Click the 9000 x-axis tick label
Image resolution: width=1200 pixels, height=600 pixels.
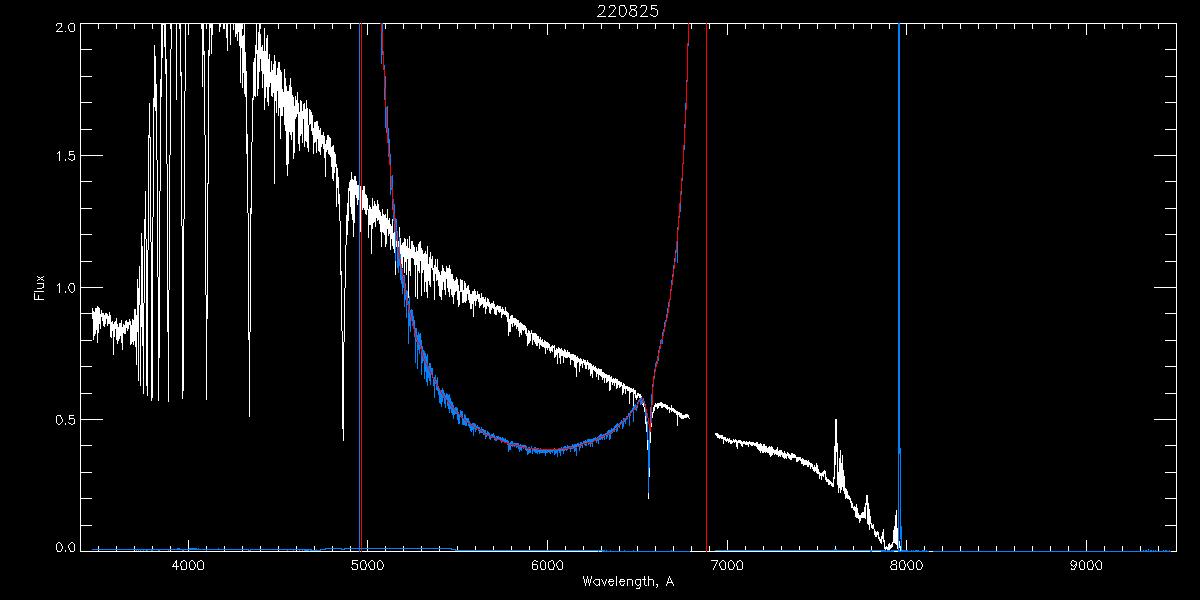(1086, 566)
